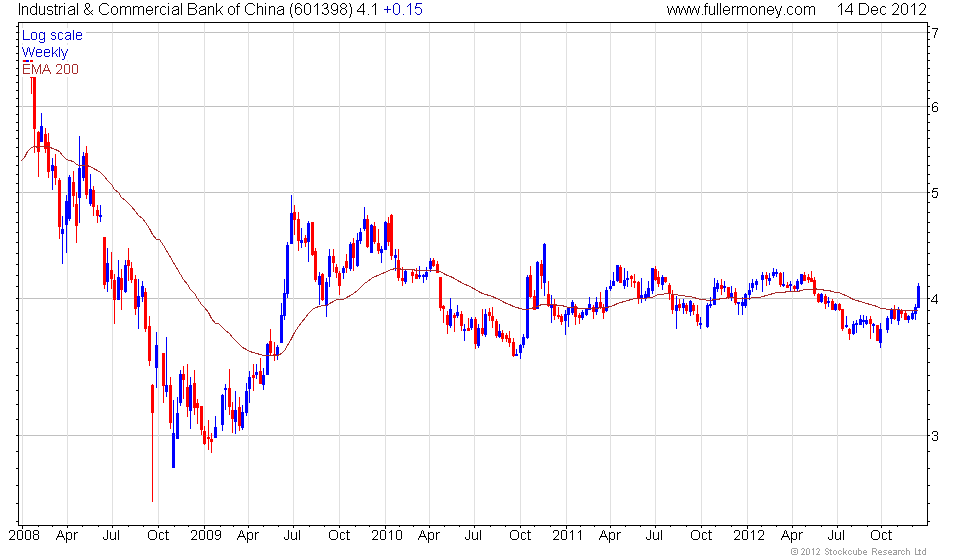Click the x-axis label 2012
The width and height of the screenshot is (980, 560).
click(749, 536)
